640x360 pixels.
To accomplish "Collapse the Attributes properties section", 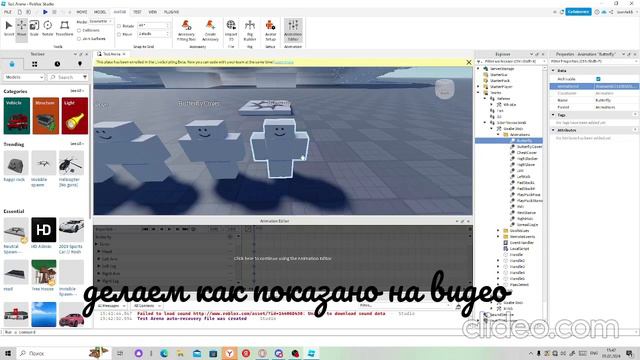I will click(x=553, y=130).
